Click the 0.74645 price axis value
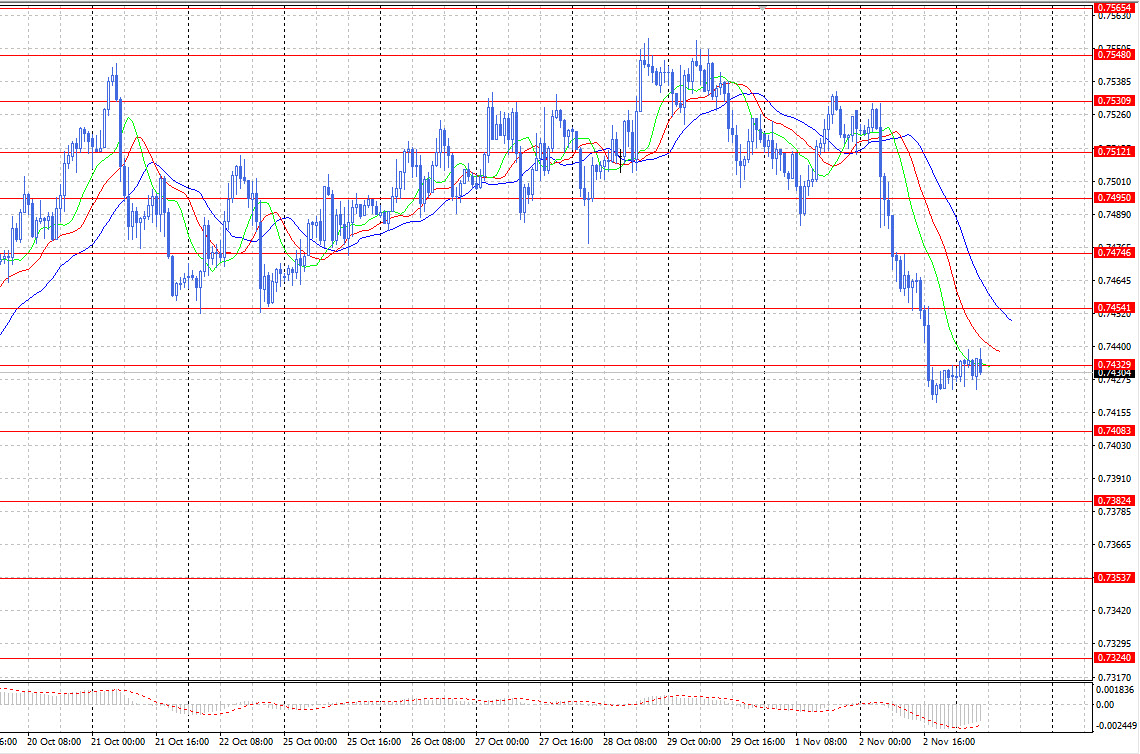Viewport: 1140px width, 754px height. coord(1115,281)
